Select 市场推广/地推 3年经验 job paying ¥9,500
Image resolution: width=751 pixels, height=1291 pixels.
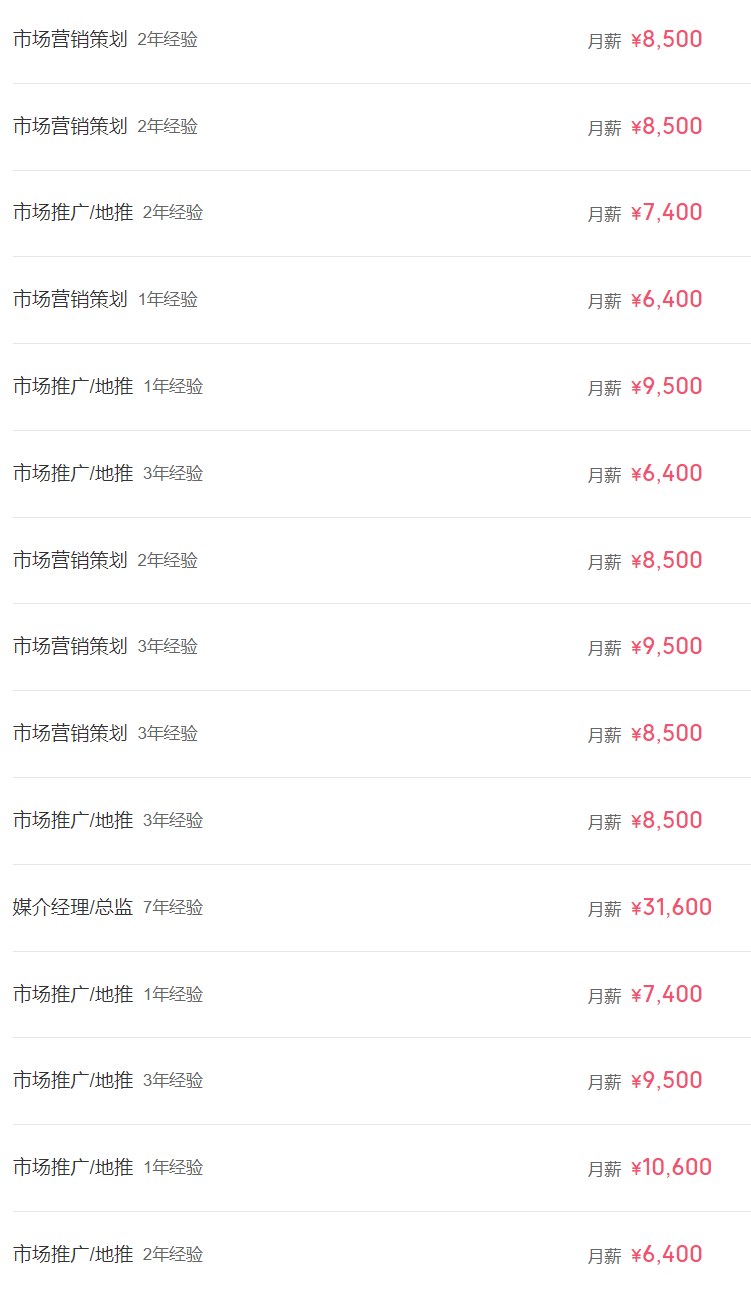pyautogui.click(x=73, y=1081)
